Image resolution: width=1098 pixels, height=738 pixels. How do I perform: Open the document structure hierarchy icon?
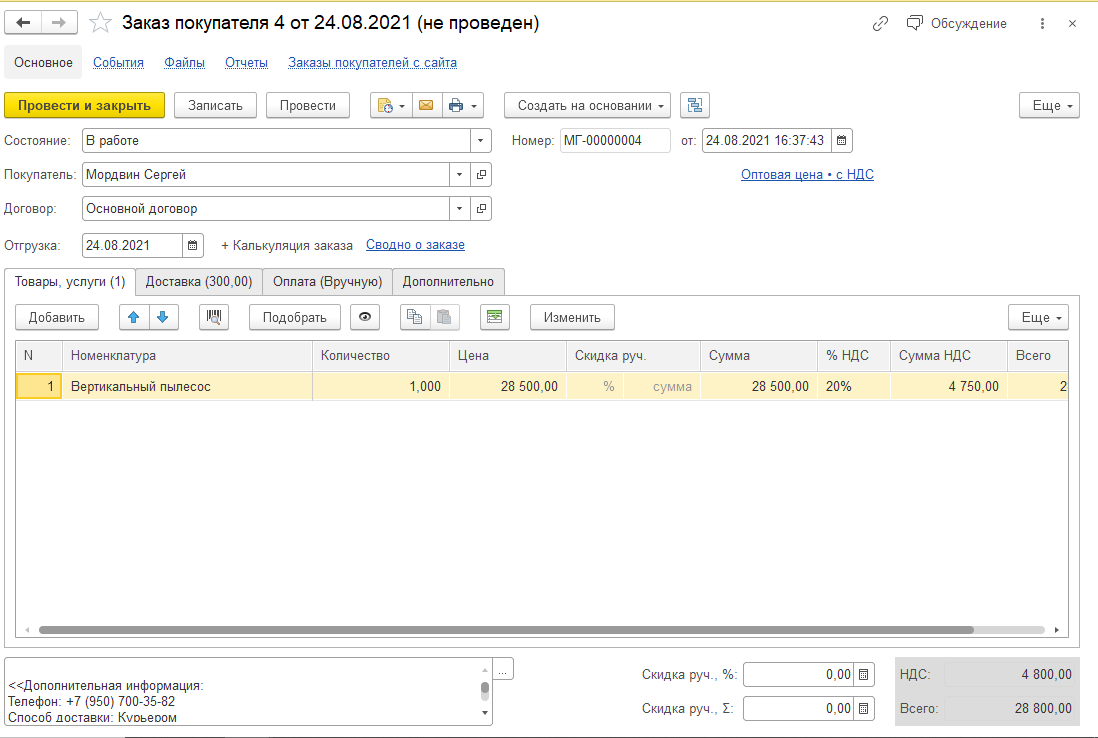pyautogui.click(x=695, y=105)
